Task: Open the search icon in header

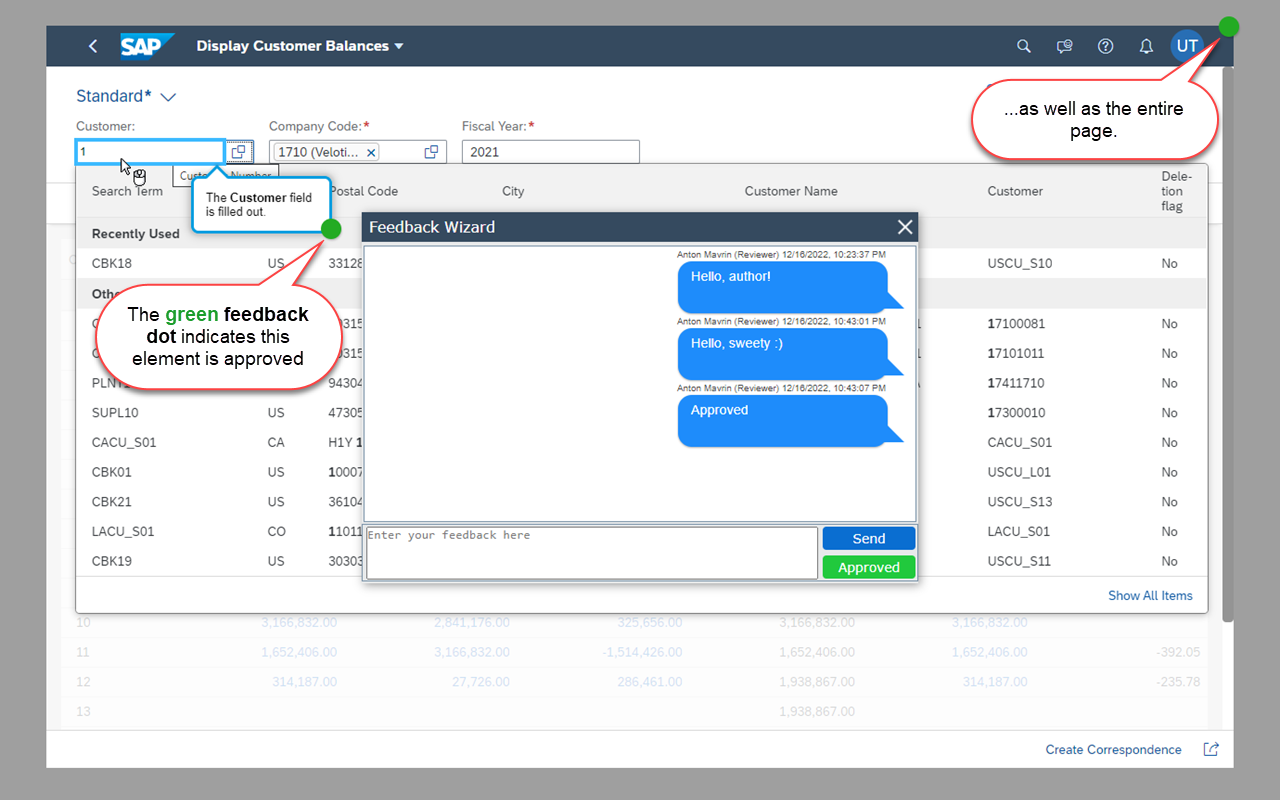Action: click(1024, 46)
